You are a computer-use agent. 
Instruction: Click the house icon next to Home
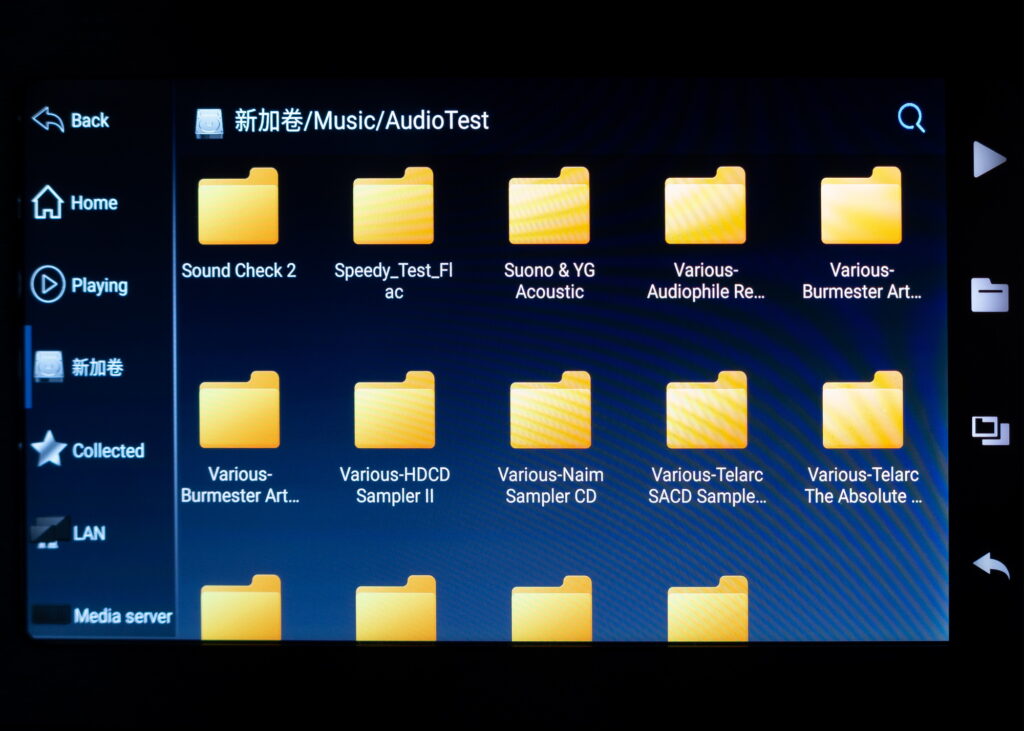pos(48,203)
